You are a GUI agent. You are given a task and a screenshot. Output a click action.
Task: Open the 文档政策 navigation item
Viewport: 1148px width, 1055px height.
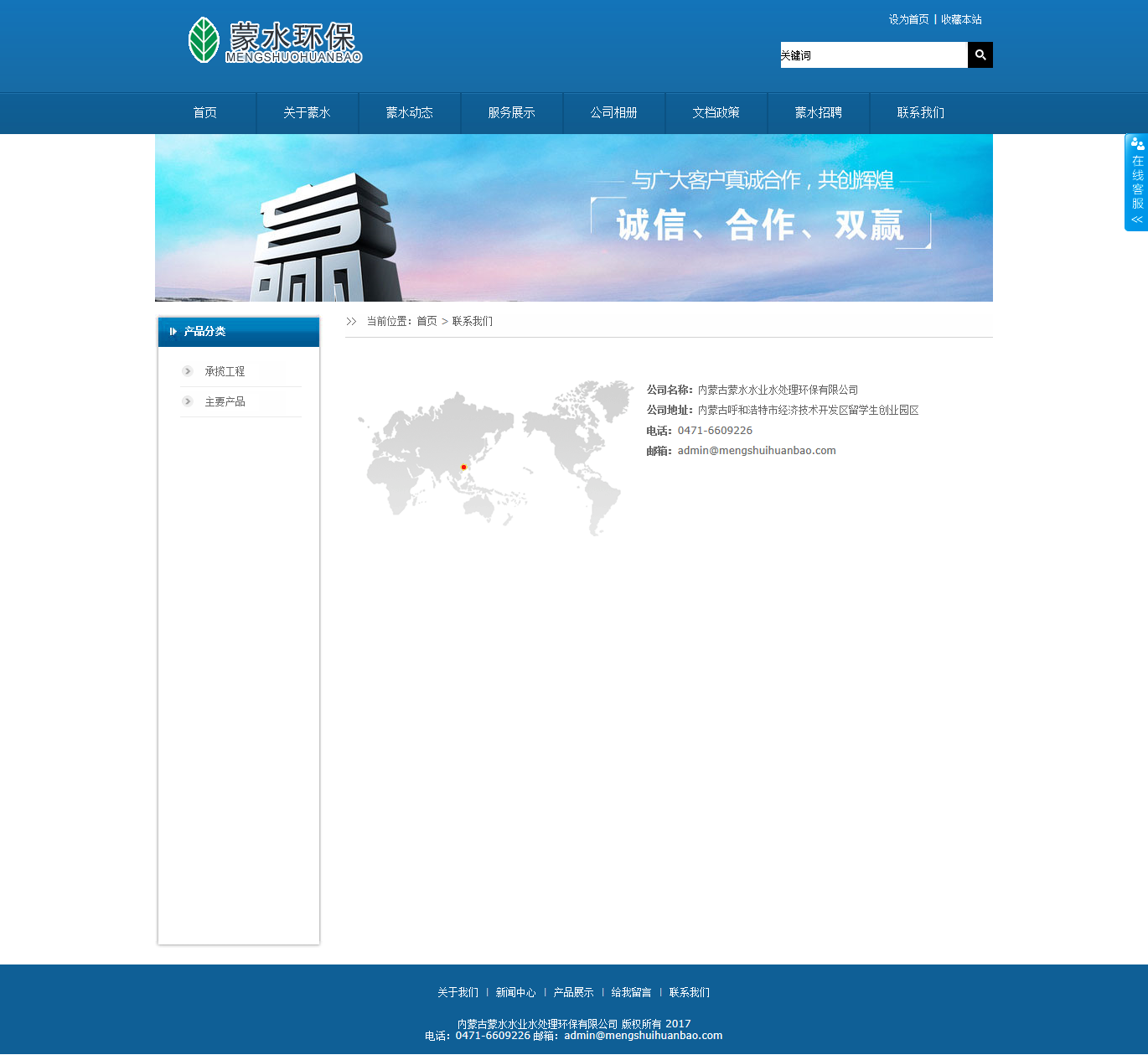pos(716,113)
